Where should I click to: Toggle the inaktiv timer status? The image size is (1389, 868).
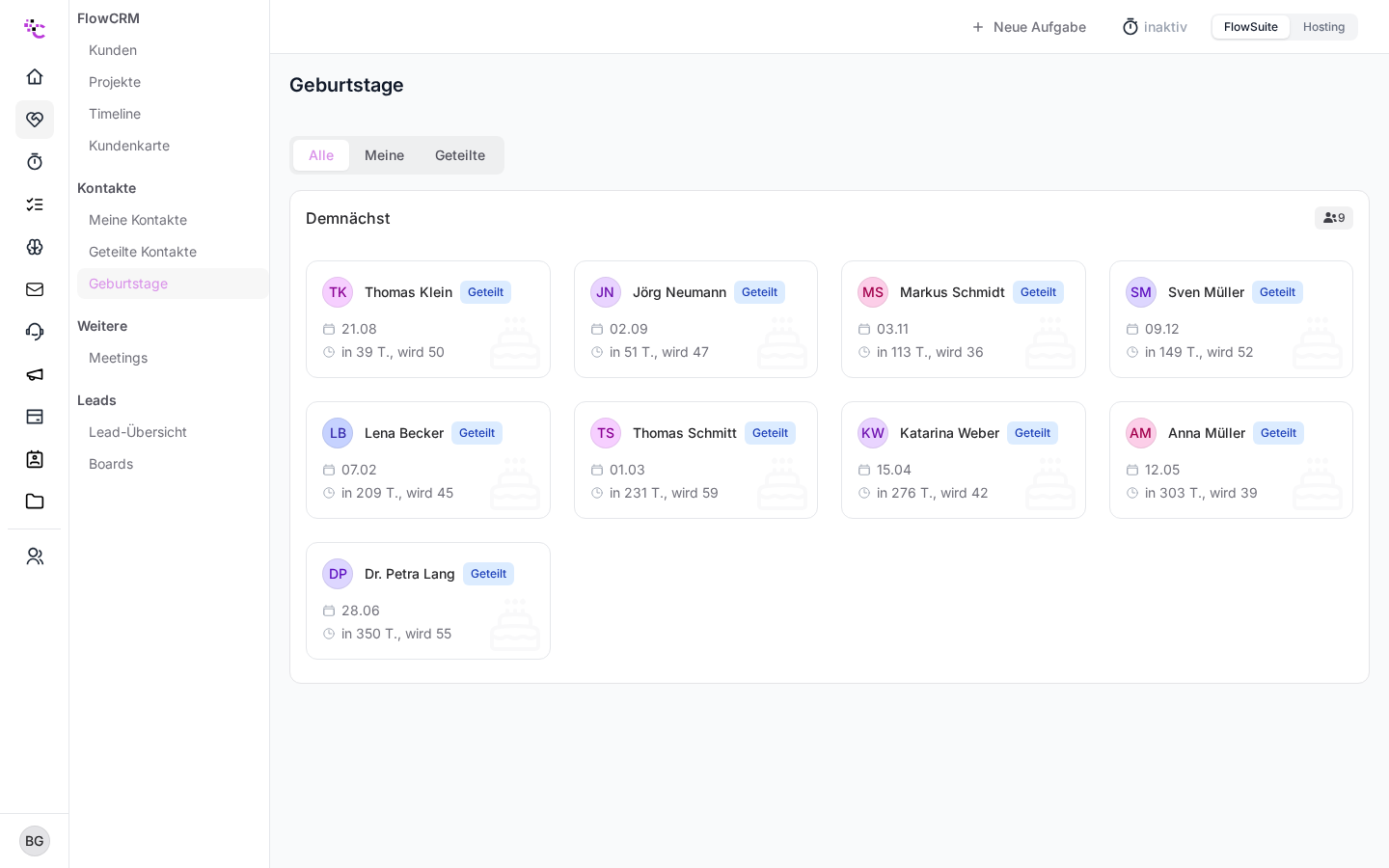[1155, 27]
